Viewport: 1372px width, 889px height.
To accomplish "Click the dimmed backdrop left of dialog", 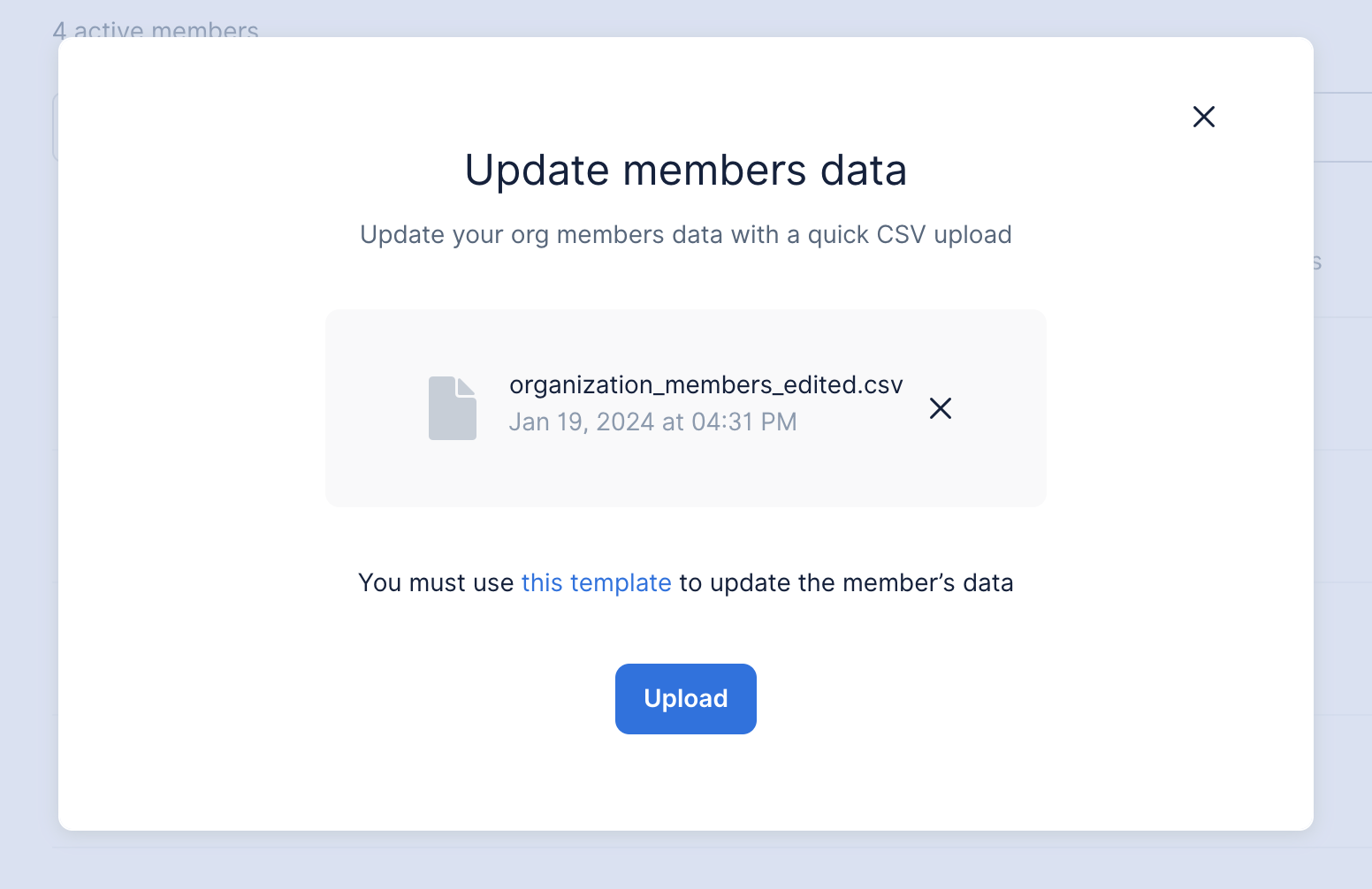I will click(x=28, y=530).
